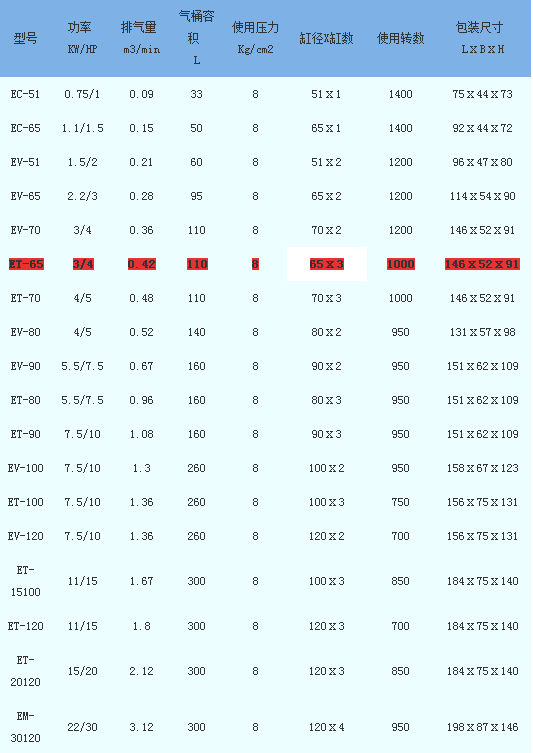Click the highlighted 65 X 3 cylinder cell
The image size is (533, 753).
(x=327, y=264)
